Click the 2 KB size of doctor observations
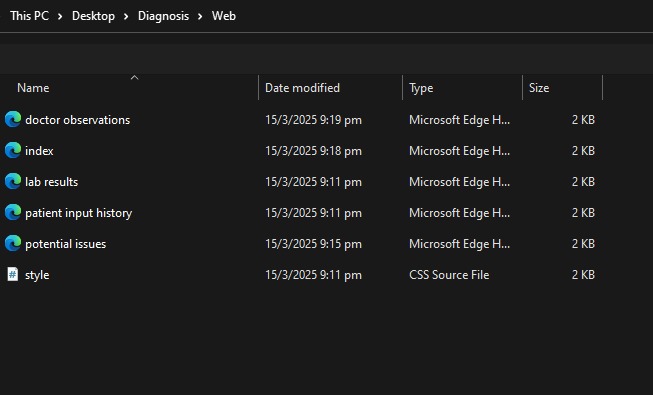 coord(583,120)
